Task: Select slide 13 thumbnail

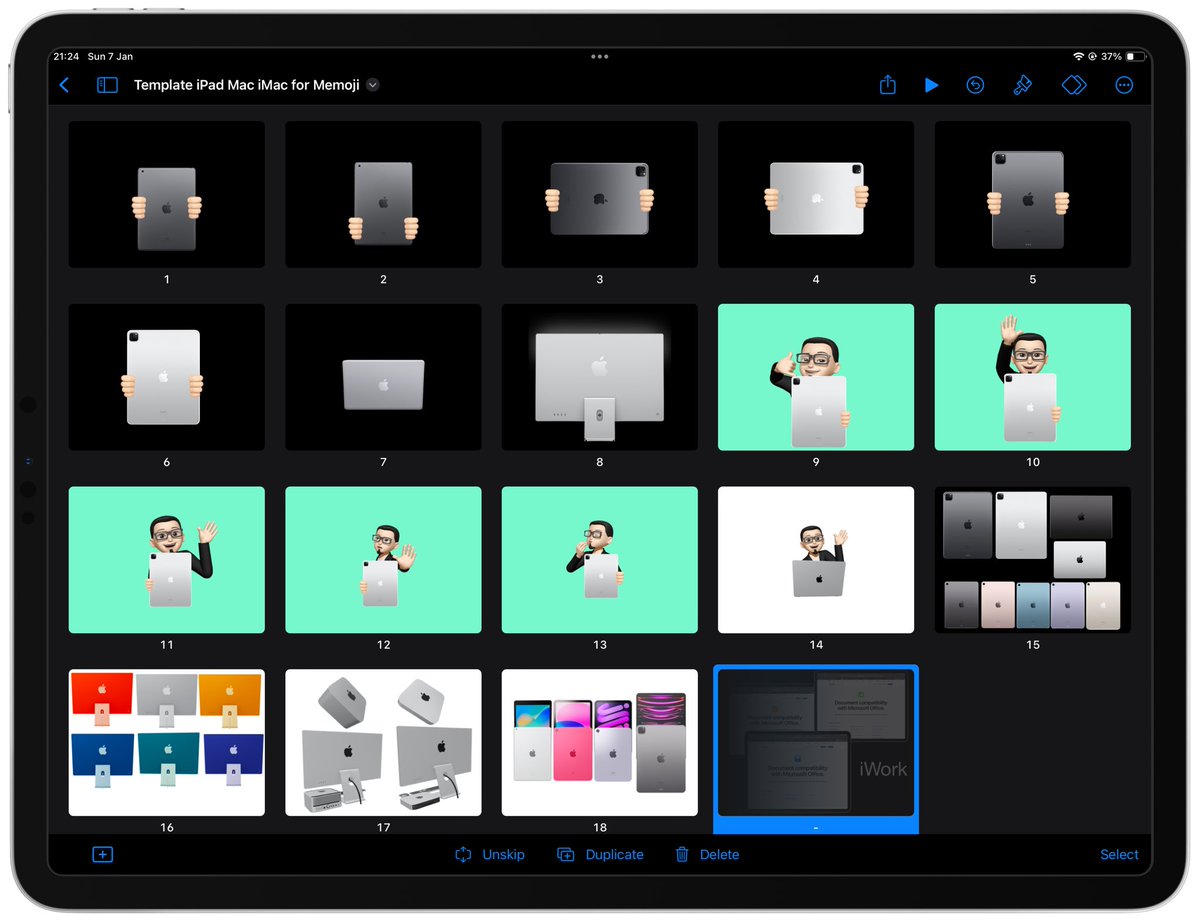Action: [x=600, y=560]
